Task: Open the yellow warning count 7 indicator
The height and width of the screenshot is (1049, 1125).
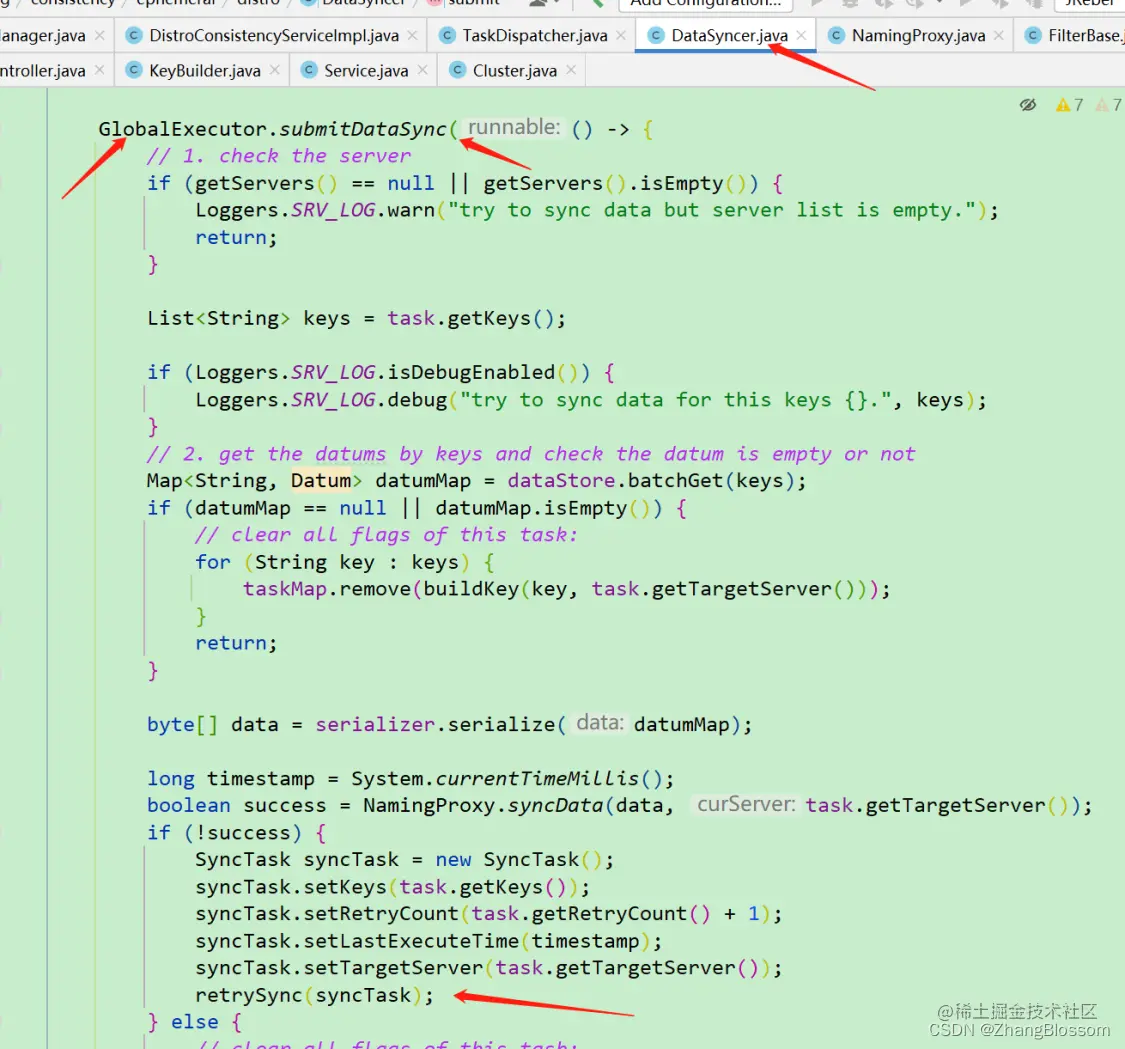Action: point(1069,105)
